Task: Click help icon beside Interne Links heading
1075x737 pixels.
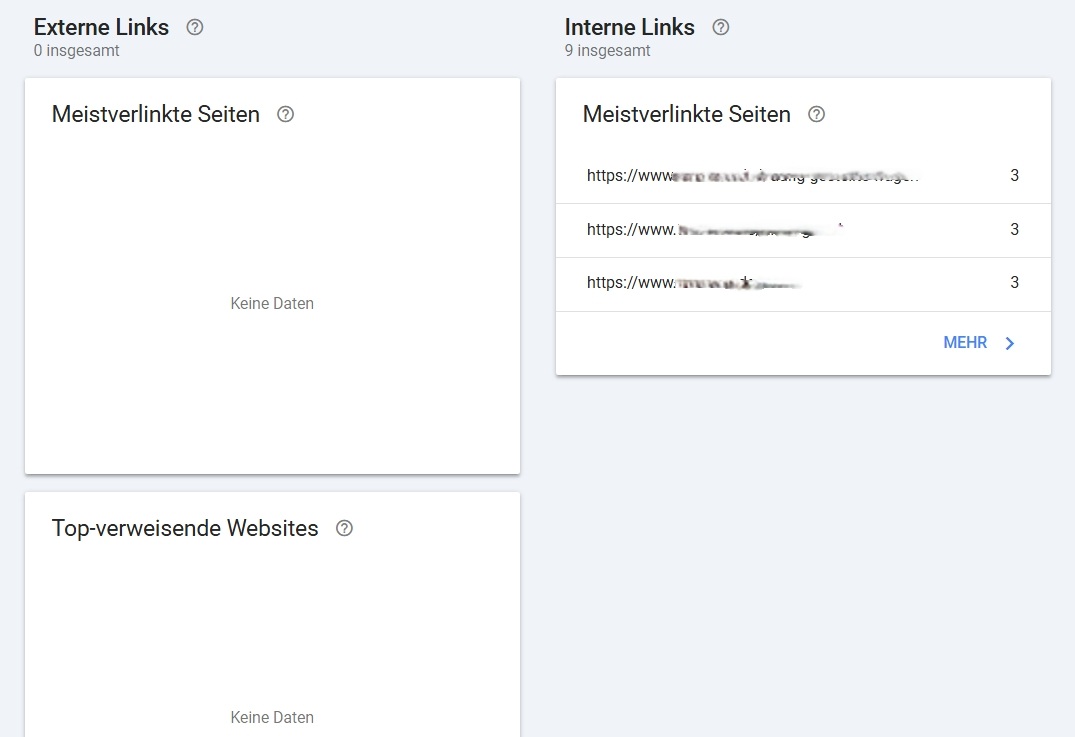Action: click(720, 27)
